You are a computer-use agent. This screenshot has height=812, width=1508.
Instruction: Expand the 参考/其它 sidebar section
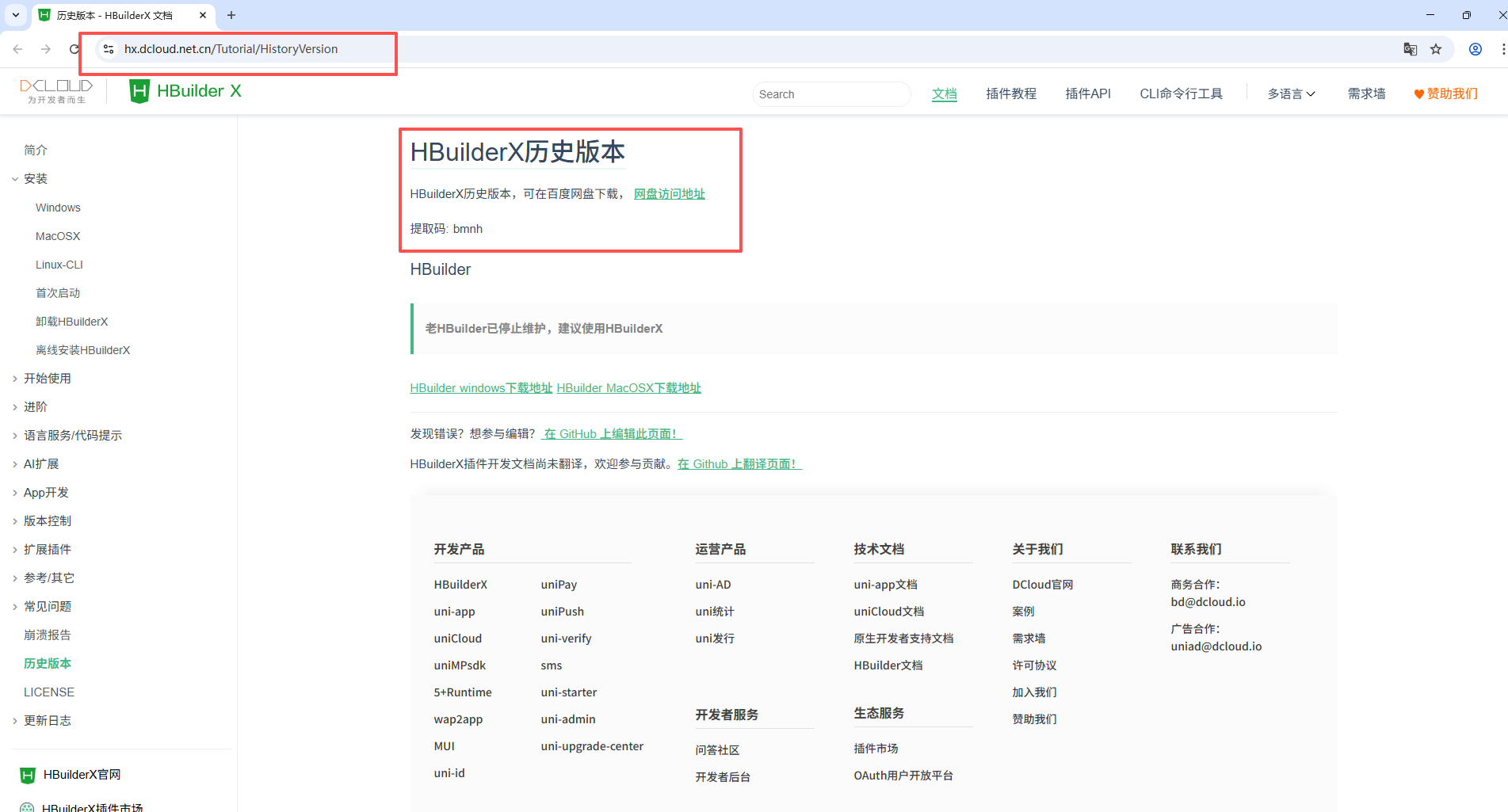click(x=15, y=578)
